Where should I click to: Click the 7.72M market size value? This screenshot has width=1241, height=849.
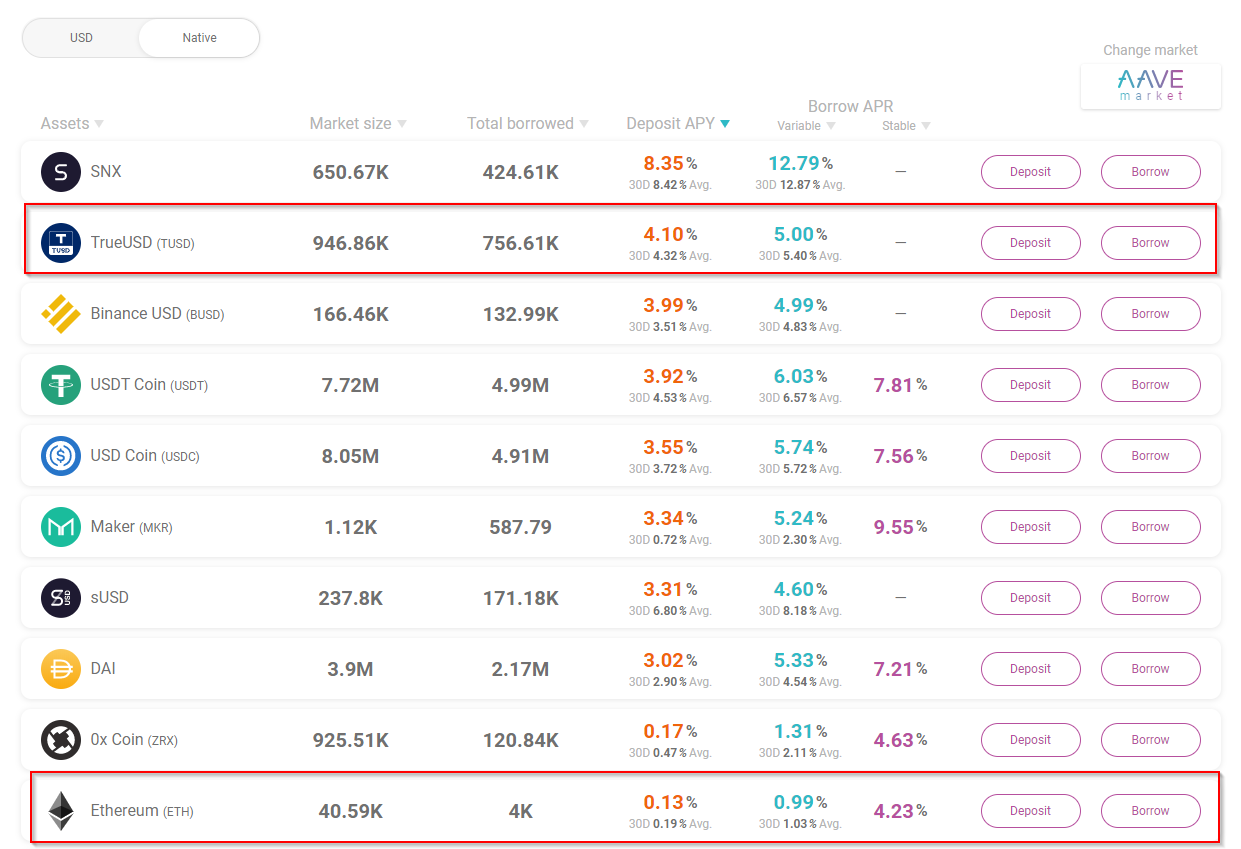tap(351, 385)
